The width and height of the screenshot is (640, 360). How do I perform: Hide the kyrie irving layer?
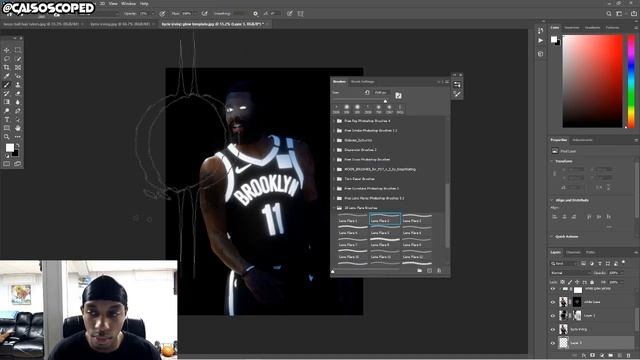pos(553,329)
